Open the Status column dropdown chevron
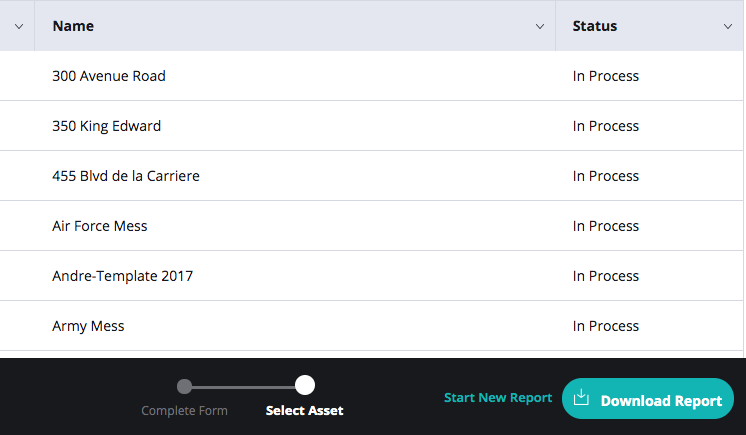746x435 pixels. (x=728, y=27)
